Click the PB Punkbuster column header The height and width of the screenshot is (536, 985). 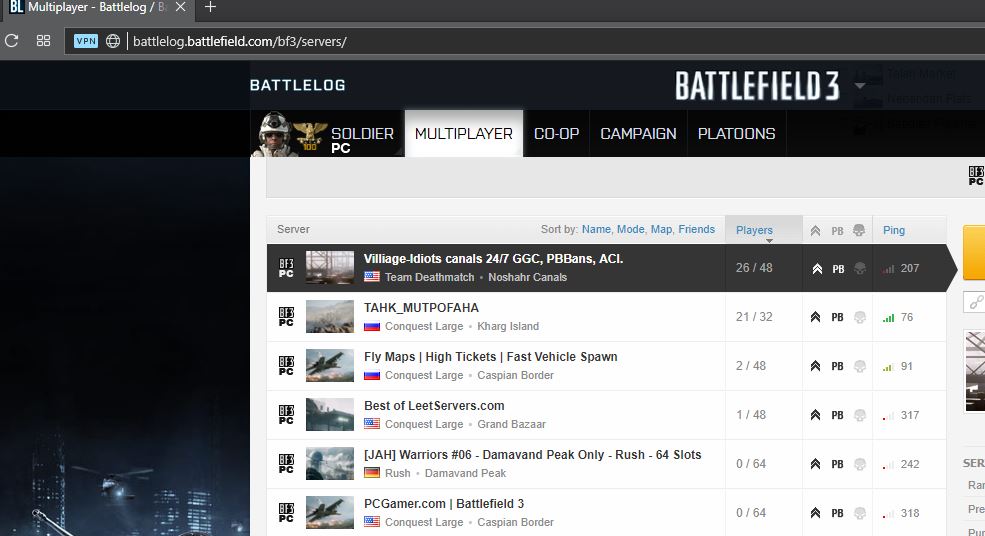(837, 230)
